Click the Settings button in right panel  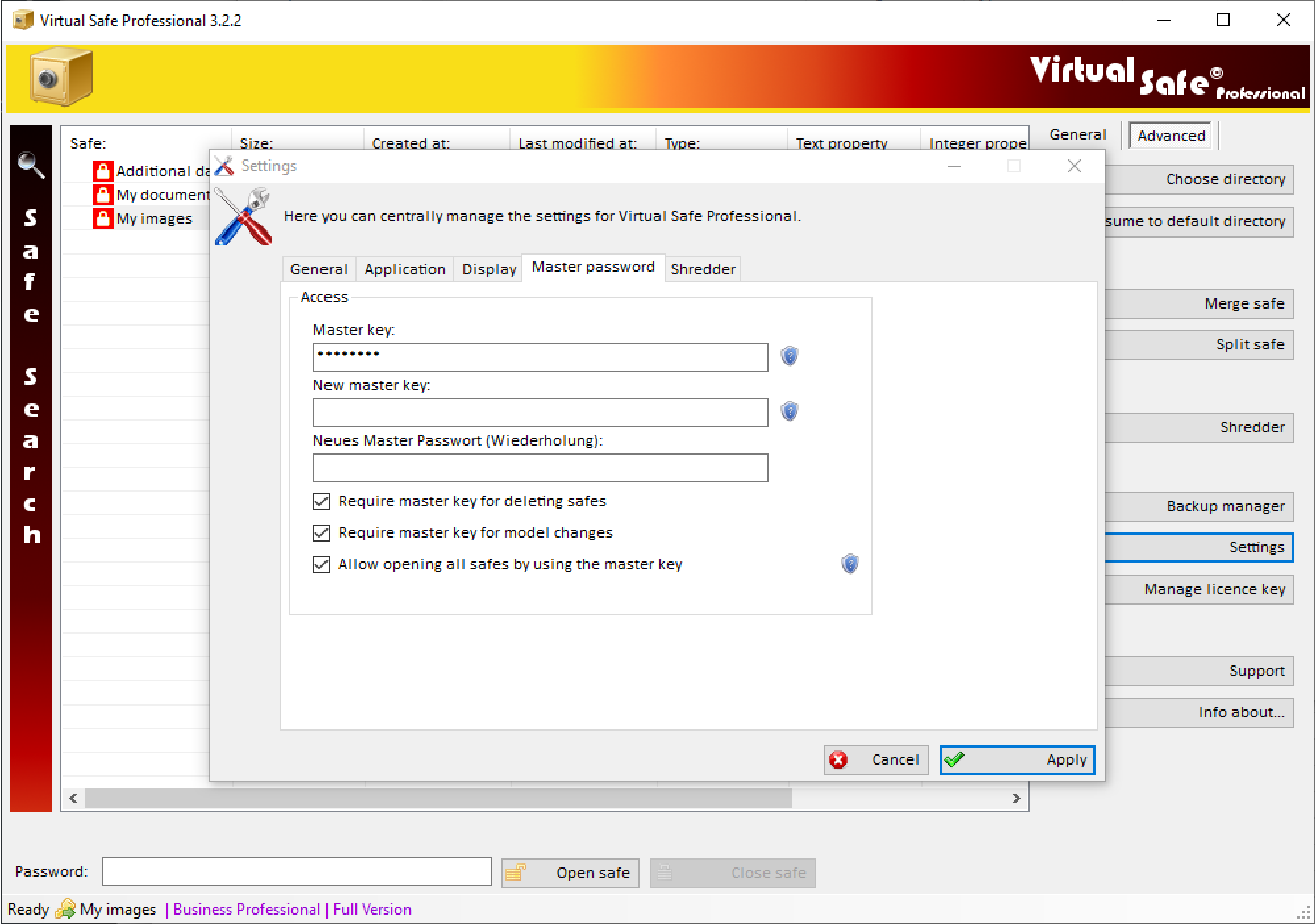point(1200,547)
